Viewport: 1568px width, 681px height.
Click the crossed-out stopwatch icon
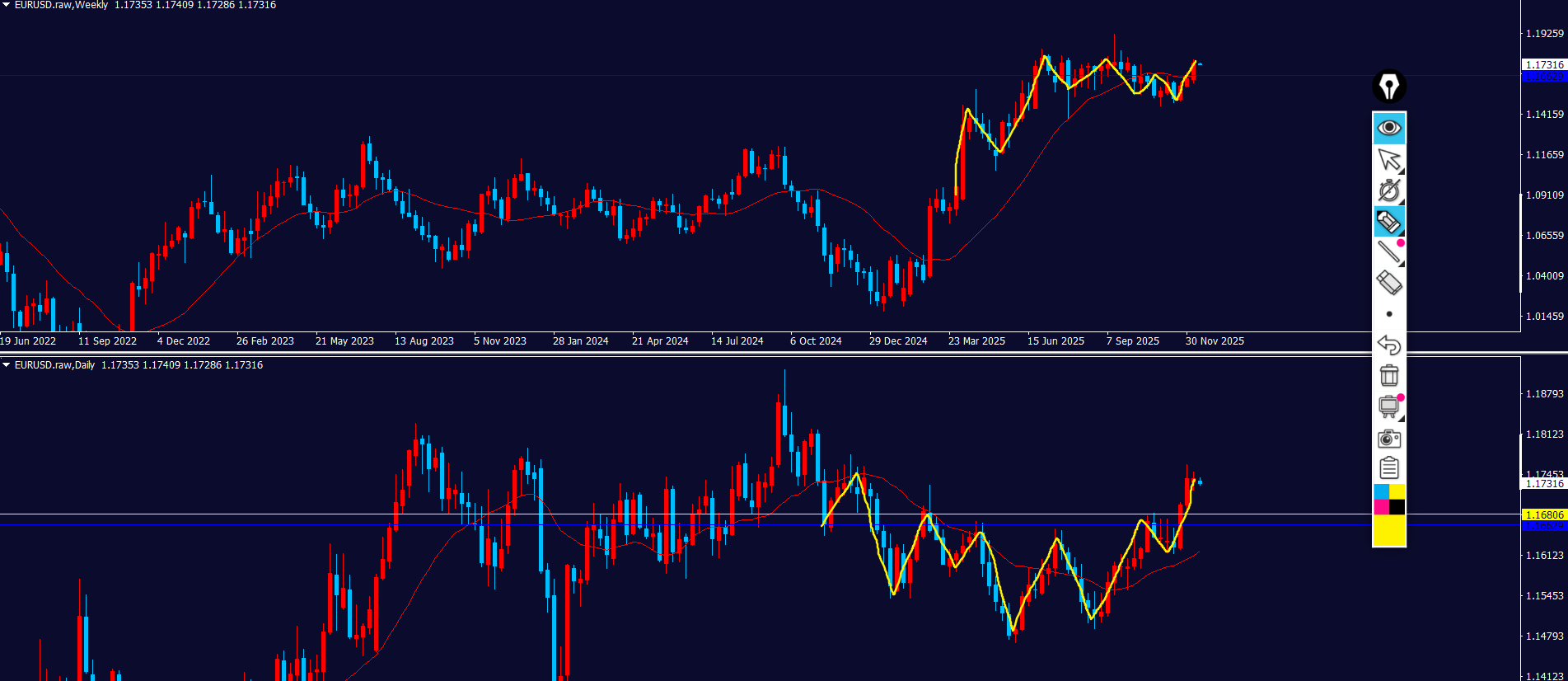pos(1389,190)
